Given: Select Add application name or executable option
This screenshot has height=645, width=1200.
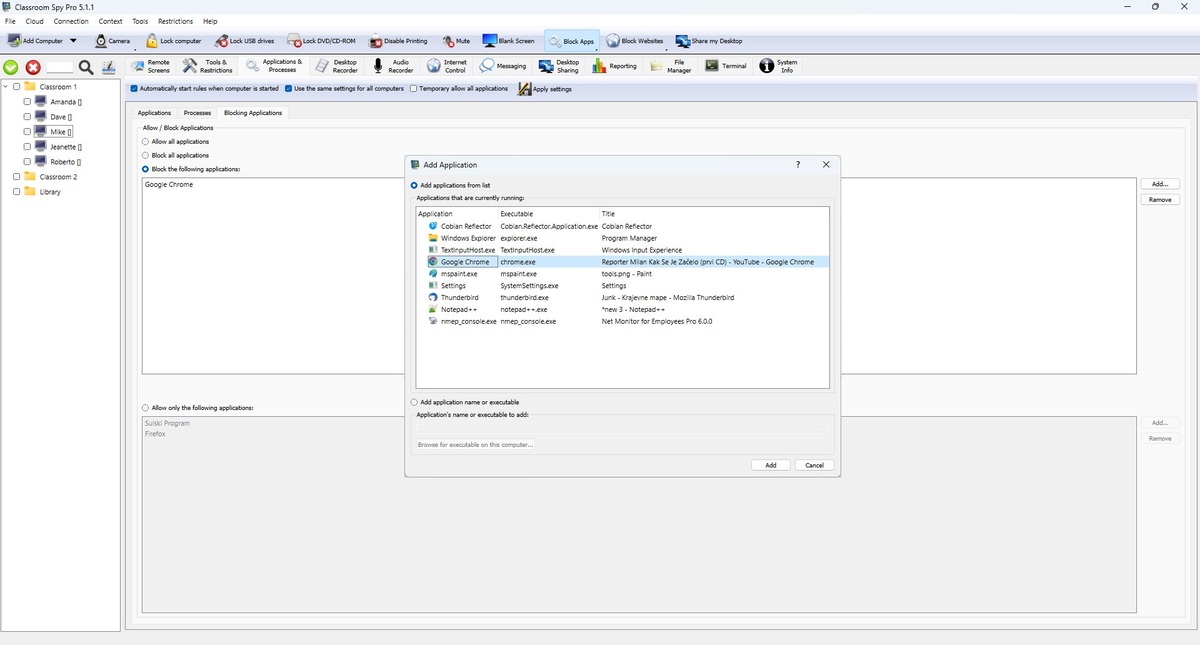Looking at the screenshot, I should point(414,402).
